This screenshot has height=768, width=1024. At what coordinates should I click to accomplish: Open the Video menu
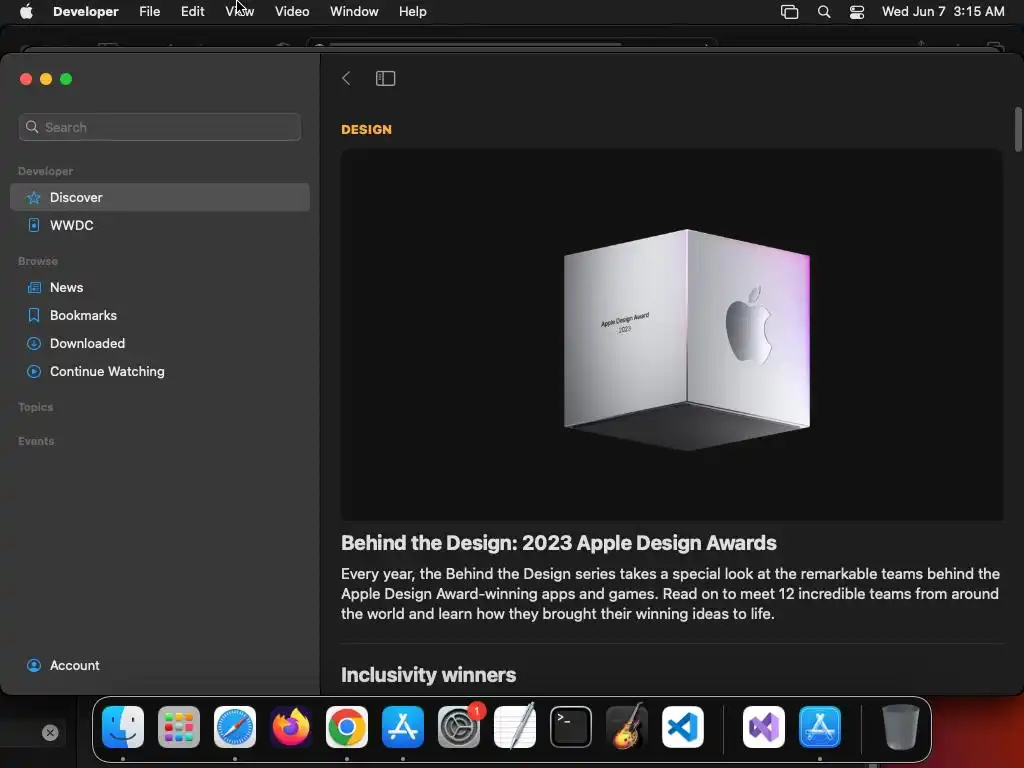point(292,12)
